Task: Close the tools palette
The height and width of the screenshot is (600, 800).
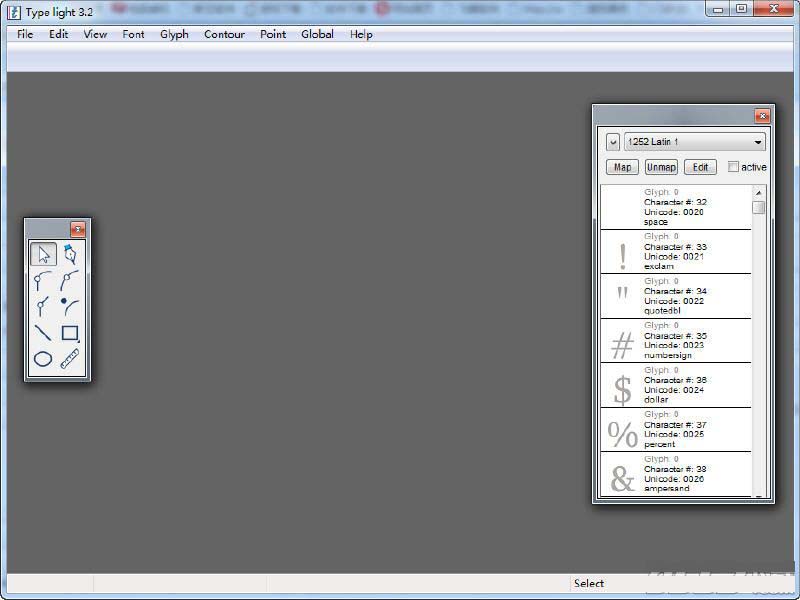Action: pyautogui.click(x=78, y=230)
